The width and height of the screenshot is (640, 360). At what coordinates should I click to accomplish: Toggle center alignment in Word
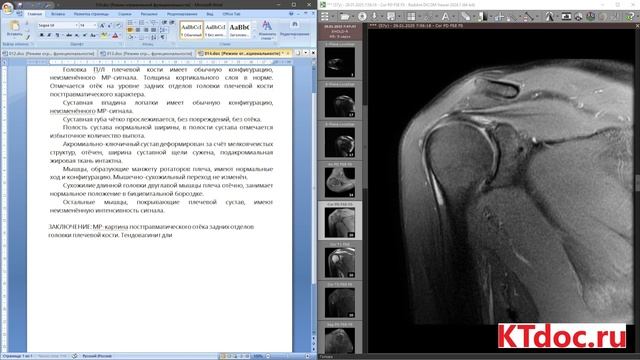[x=138, y=30]
